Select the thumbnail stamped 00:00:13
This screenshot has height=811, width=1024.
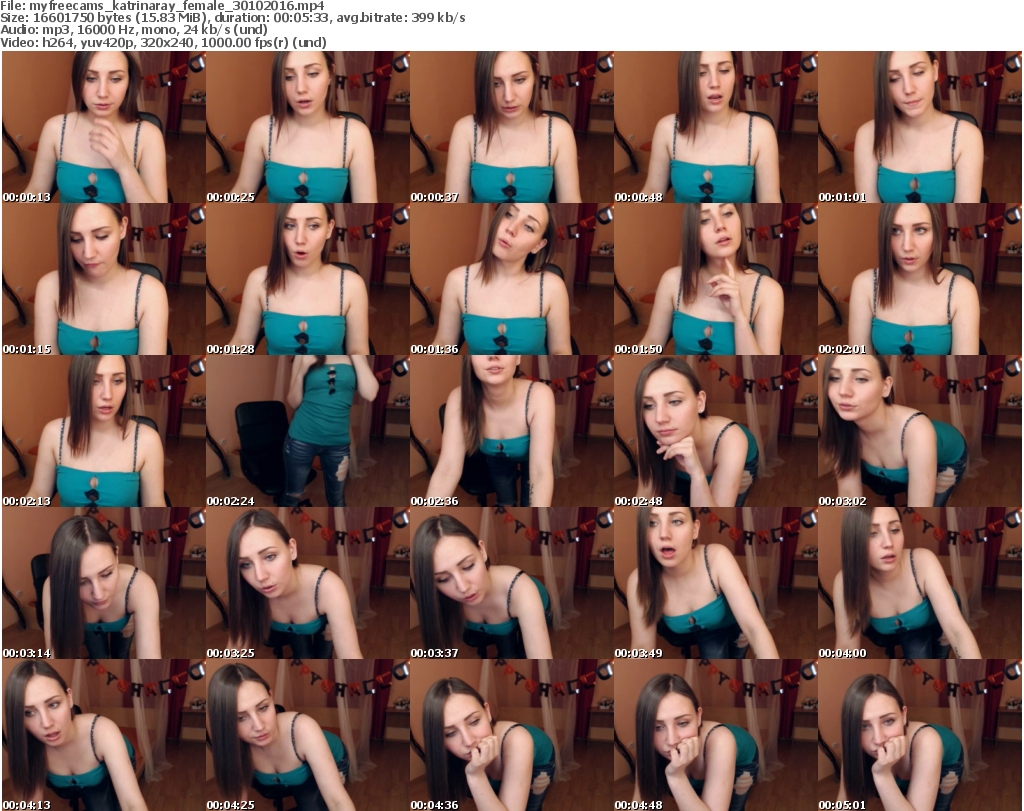(x=104, y=127)
